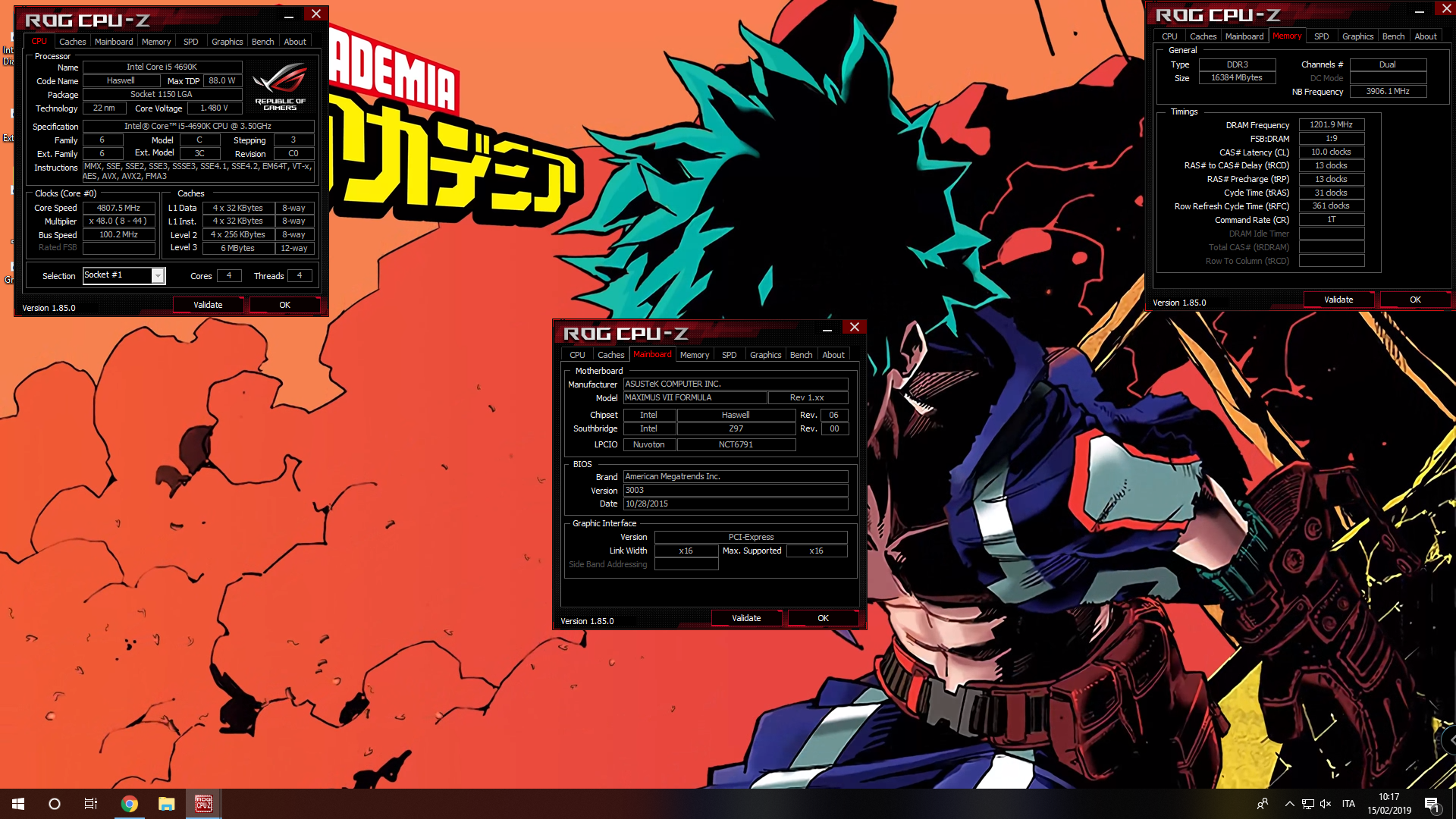The height and width of the screenshot is (819, 1456).
Task: Click Validate in the Mainboard window
Action: [x=746, y=618]
